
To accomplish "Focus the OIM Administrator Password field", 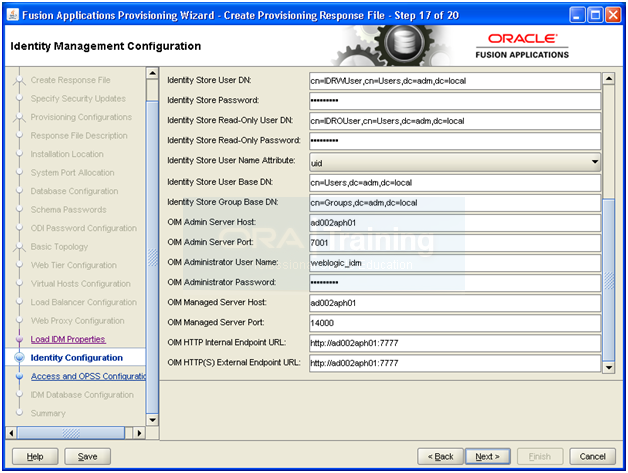I will (x=455, y=283).
